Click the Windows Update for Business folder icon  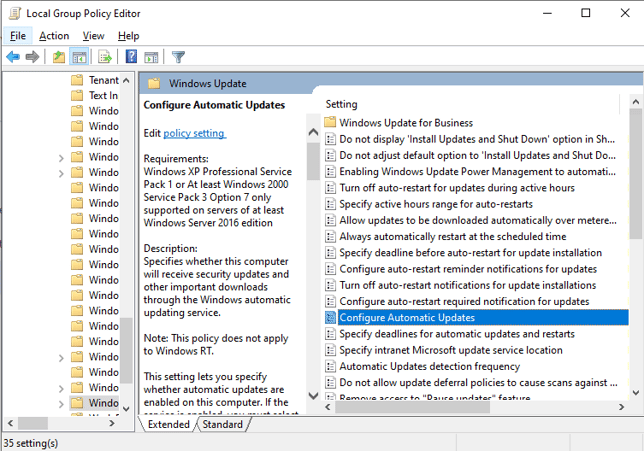tap(330, 123)
